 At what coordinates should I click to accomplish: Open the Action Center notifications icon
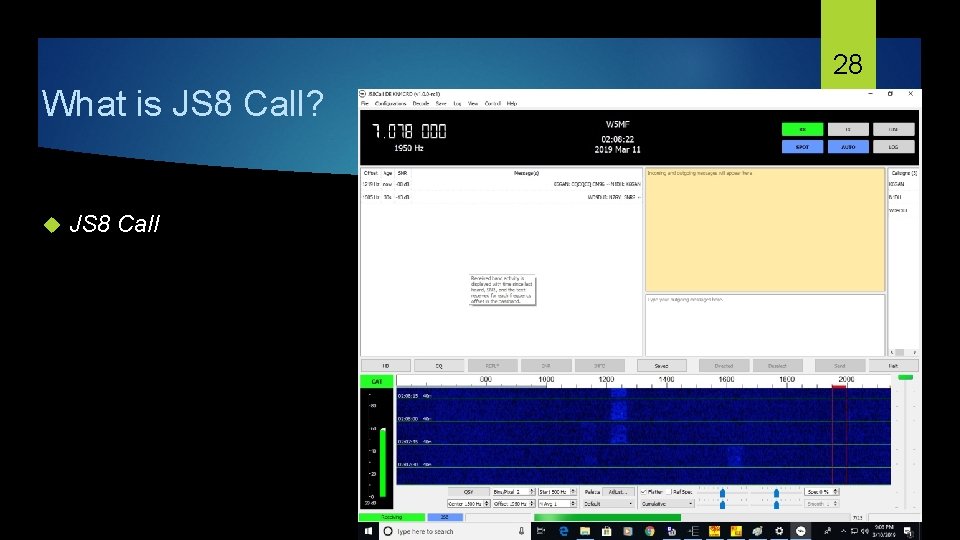click(x=908, y=531)
